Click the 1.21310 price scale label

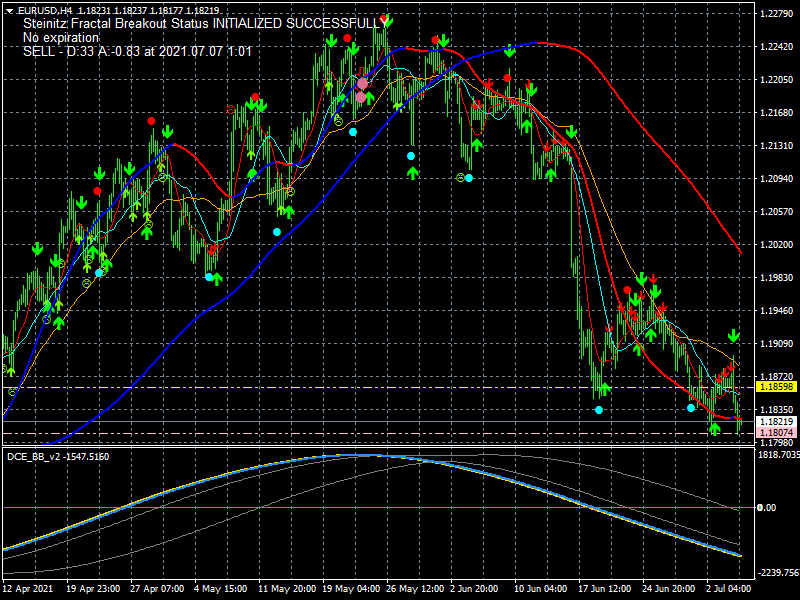tap(777, 146)
